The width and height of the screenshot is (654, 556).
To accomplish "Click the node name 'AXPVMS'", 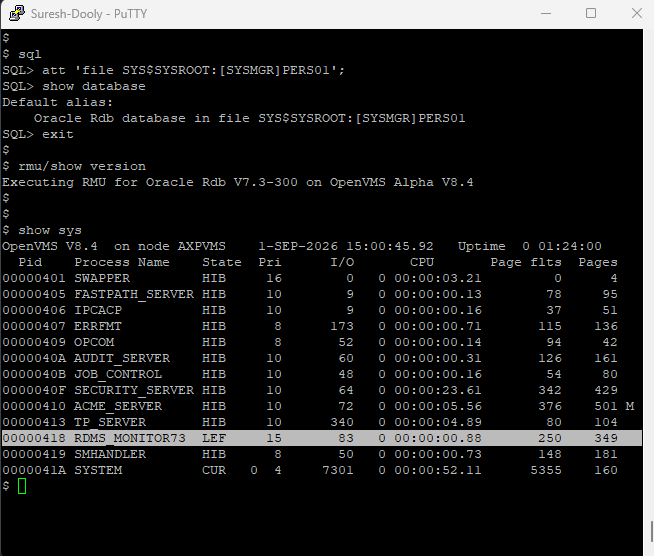I will [x=202, y=246].
